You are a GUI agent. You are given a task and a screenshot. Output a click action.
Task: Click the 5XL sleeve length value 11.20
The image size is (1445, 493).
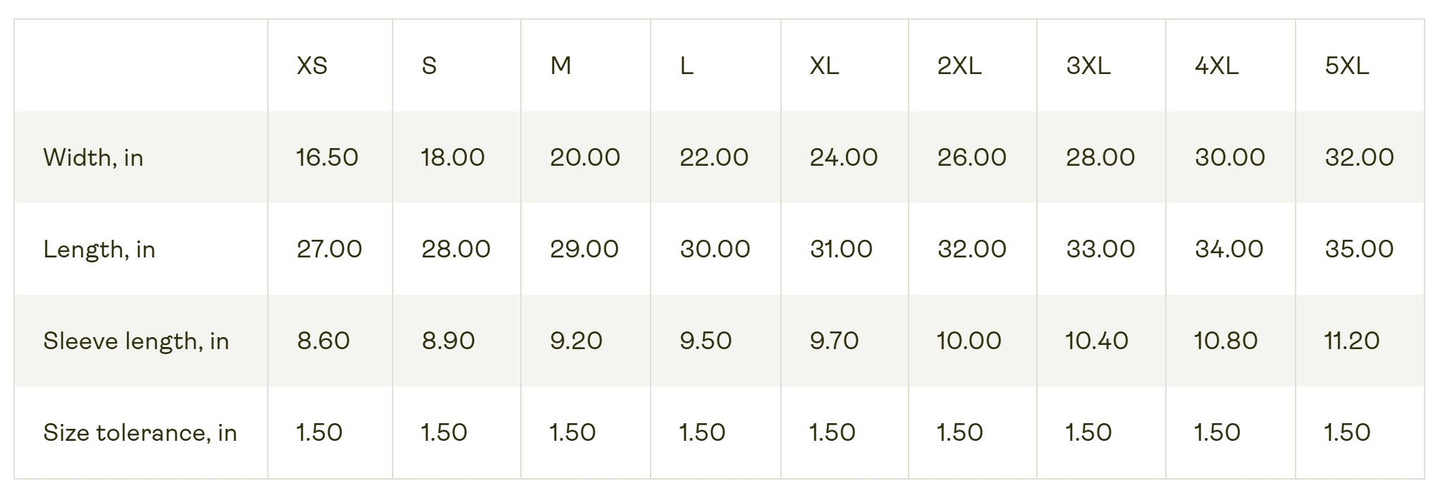[1352, 341]
